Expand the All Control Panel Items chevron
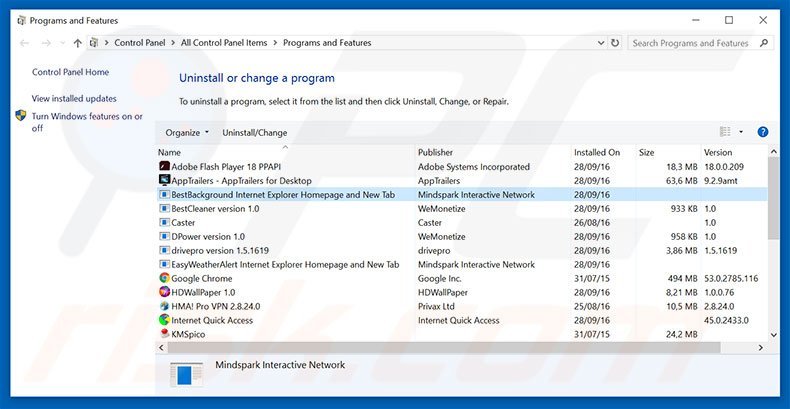This screenshot has width=790, height=409. point(276,43)
